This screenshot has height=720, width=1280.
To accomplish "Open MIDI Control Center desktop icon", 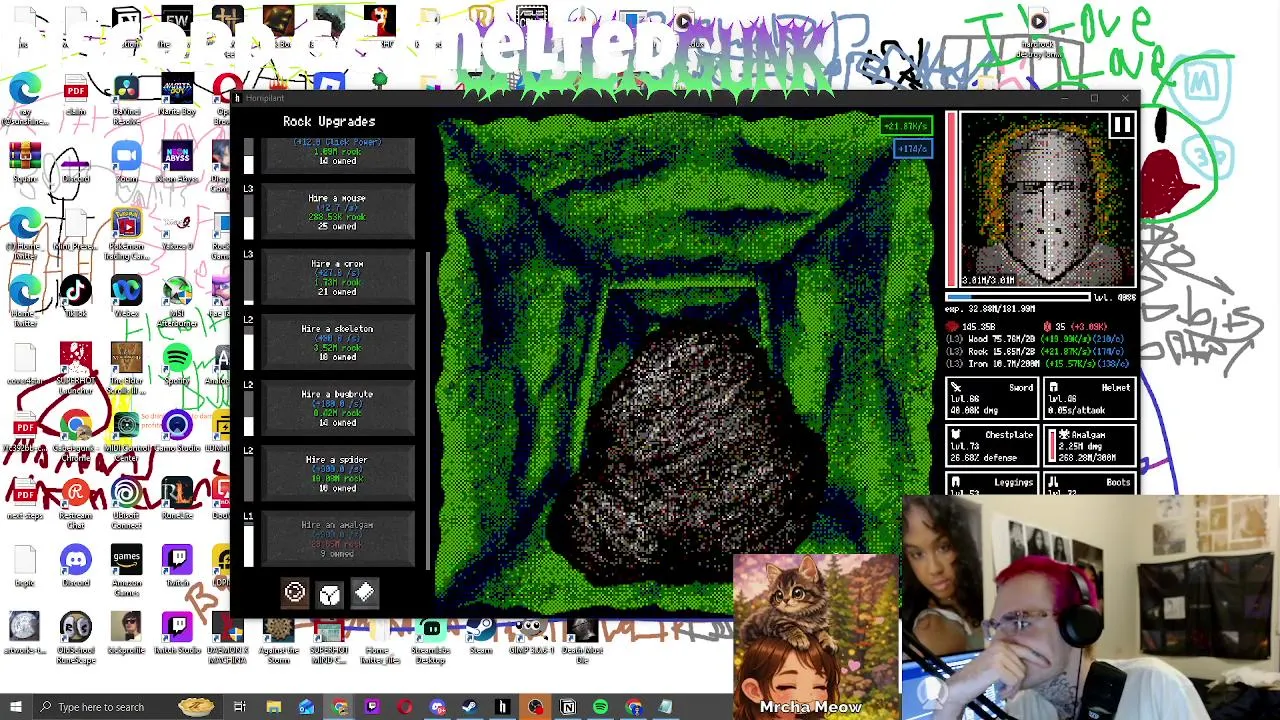I will pos(126,436).
